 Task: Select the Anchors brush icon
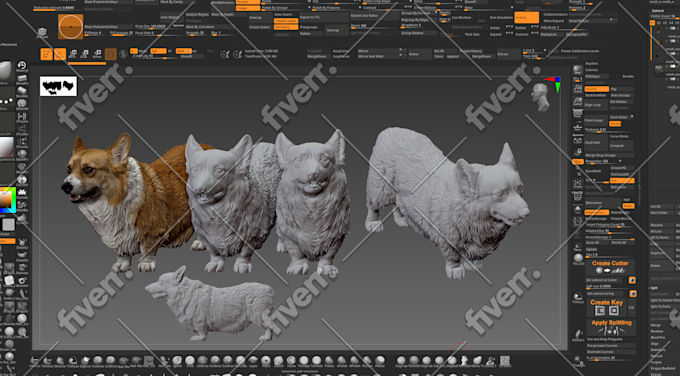click(578, 335)
